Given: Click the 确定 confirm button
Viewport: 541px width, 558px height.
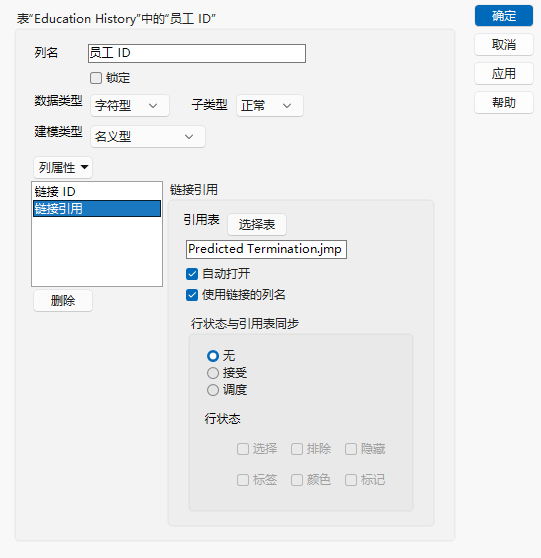Looking at the screenshot, I should (504, 16).
